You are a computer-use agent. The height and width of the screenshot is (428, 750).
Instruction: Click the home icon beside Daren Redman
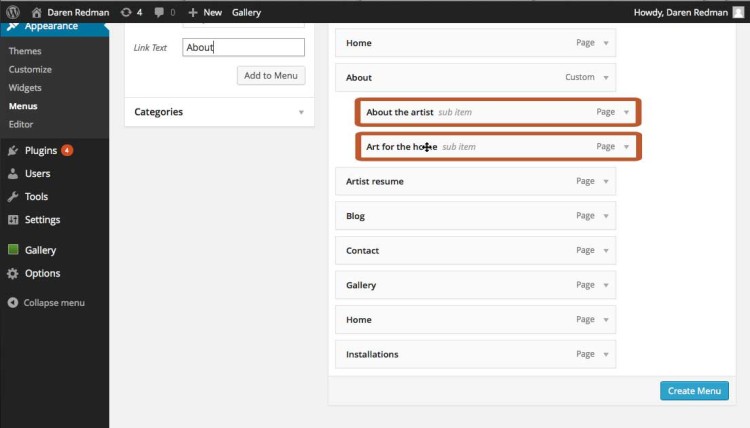pos(36,12)
